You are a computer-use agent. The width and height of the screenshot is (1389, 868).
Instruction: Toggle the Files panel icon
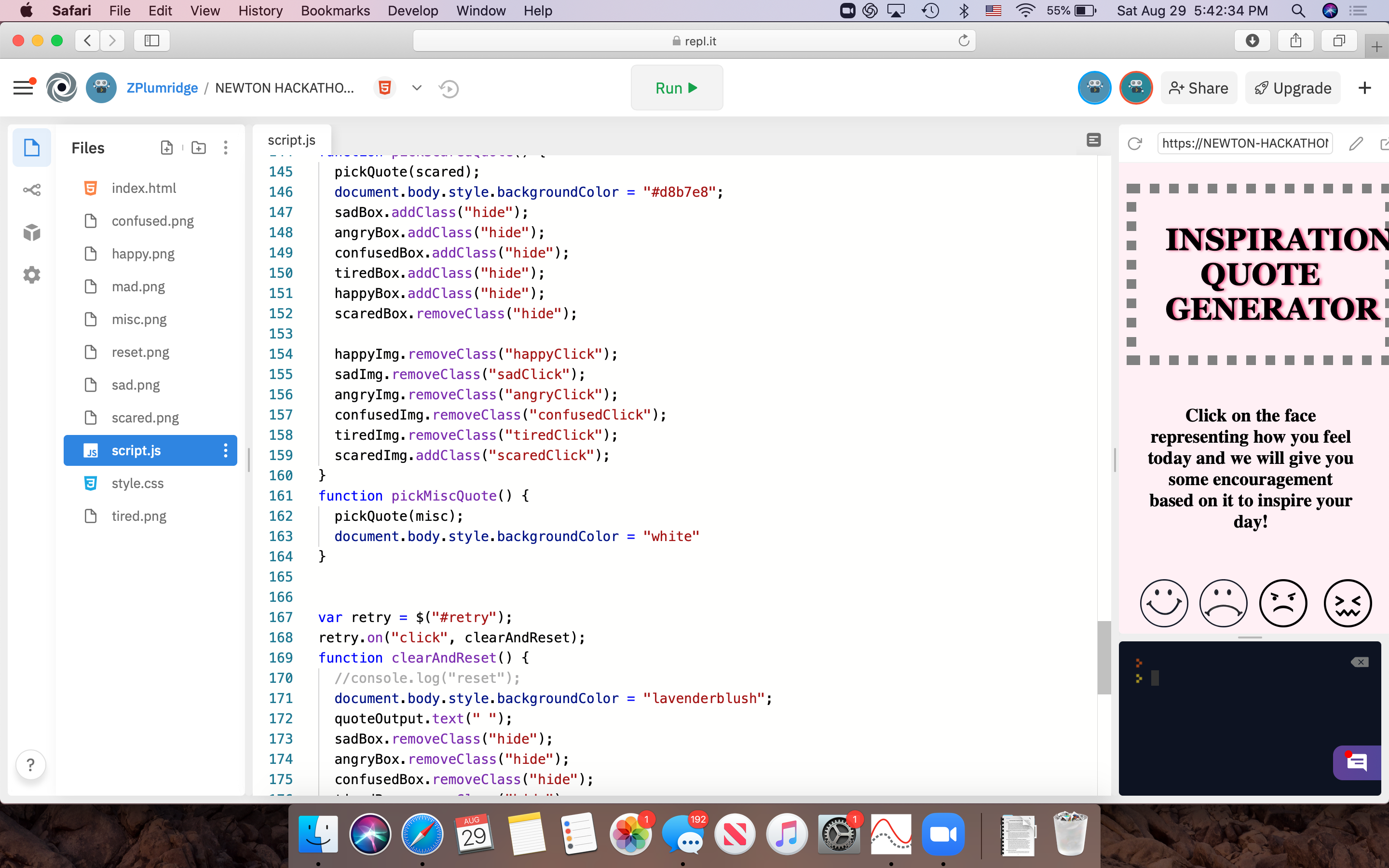click(31, 148)
